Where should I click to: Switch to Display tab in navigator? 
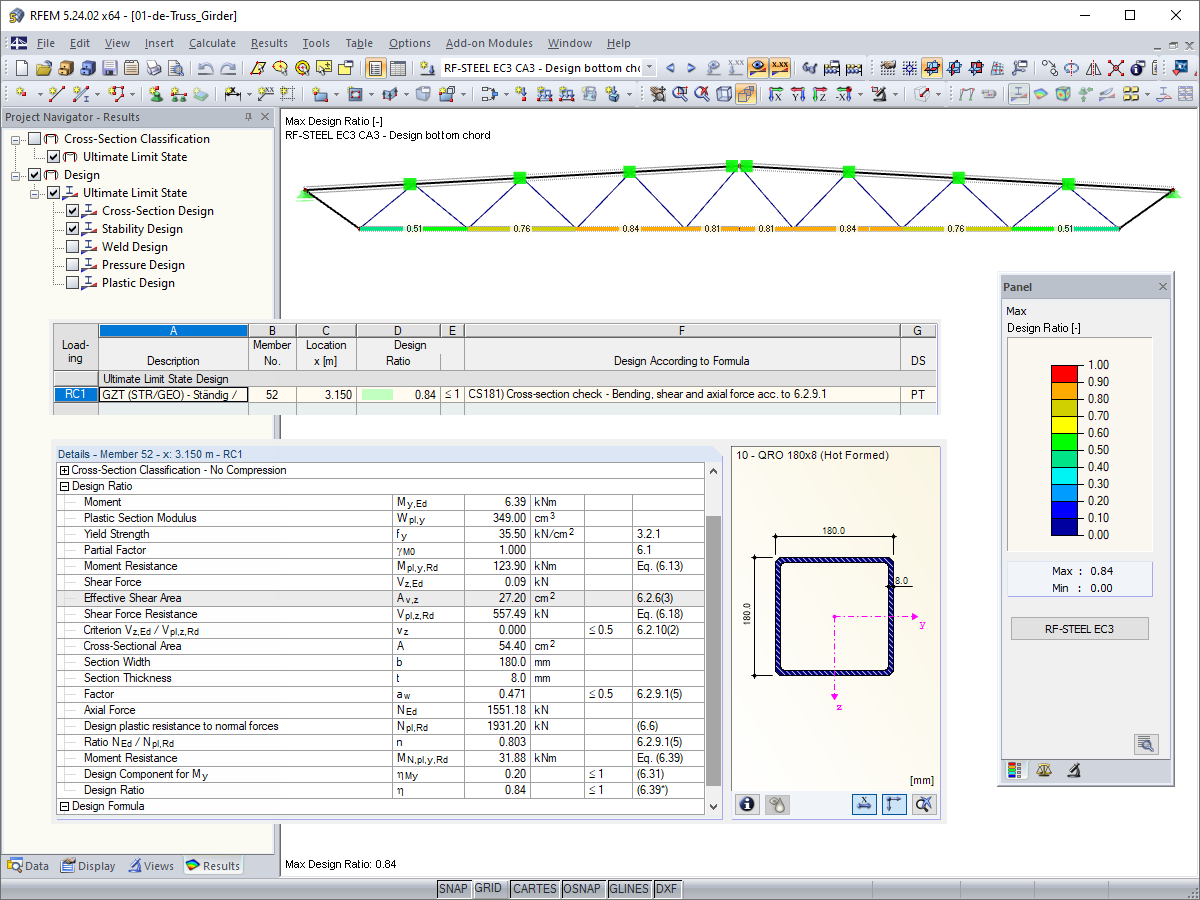(x=88, y=866)
